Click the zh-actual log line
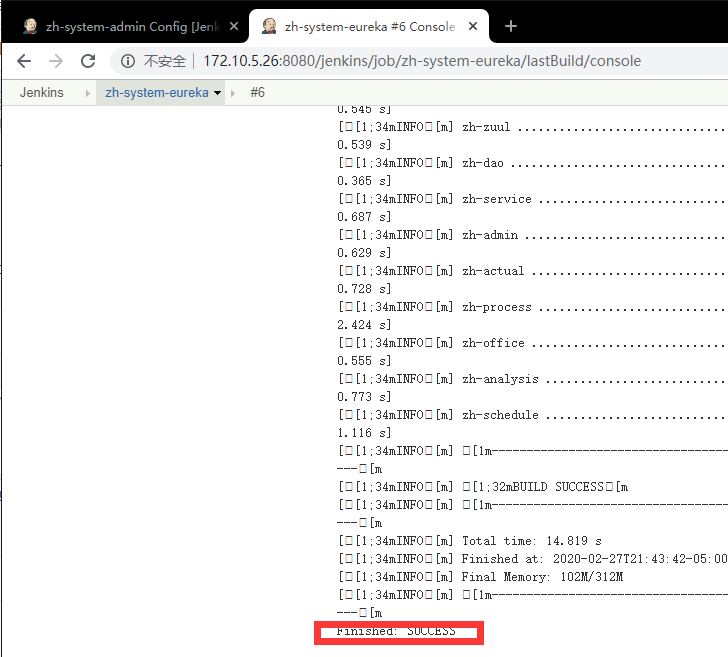 (x=533, y=271)
